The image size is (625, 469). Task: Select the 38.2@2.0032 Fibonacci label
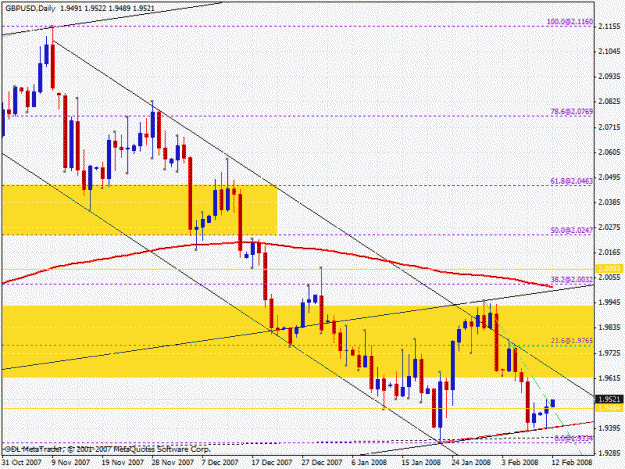[x=572, y=279]
